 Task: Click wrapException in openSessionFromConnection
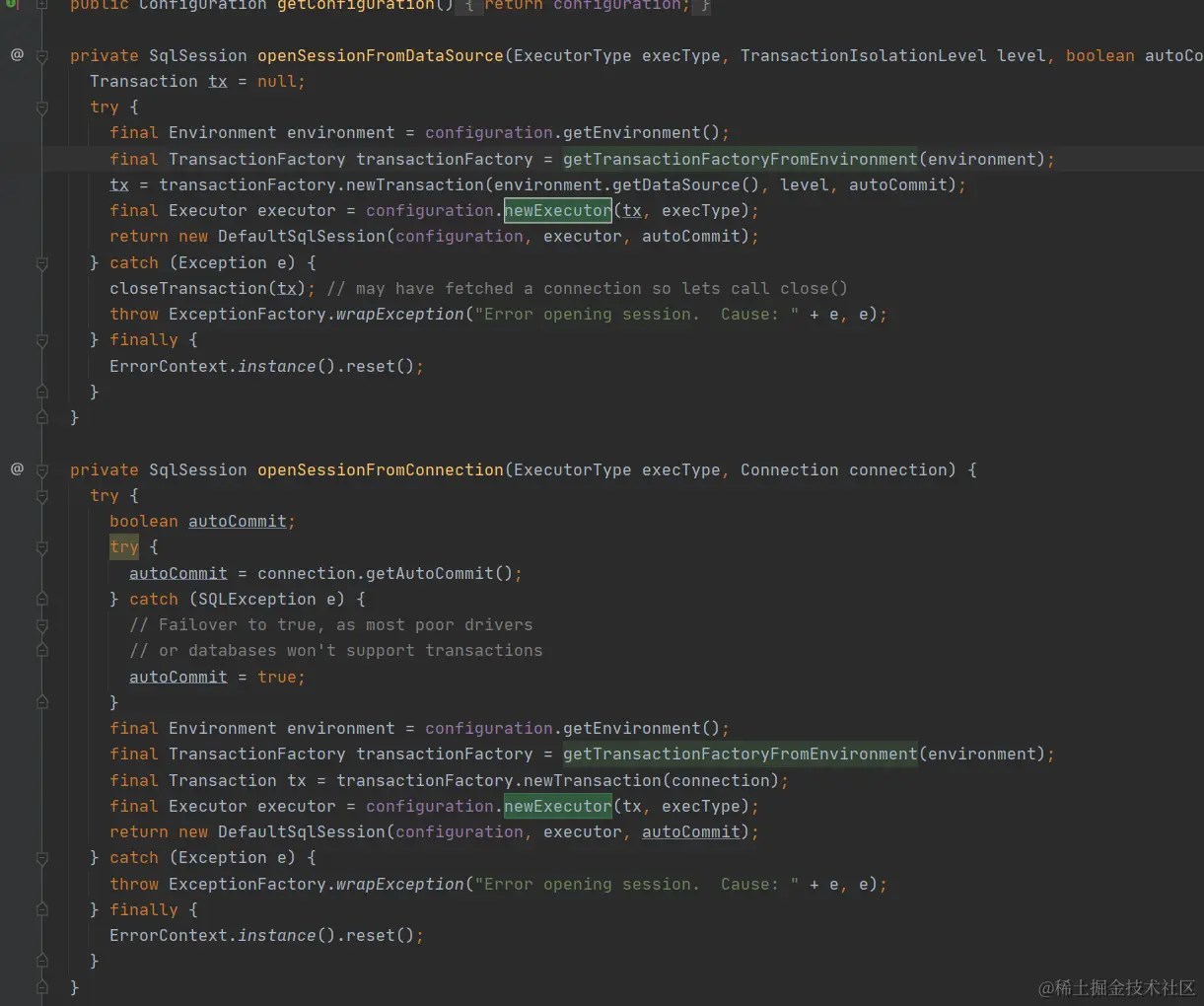400,884
